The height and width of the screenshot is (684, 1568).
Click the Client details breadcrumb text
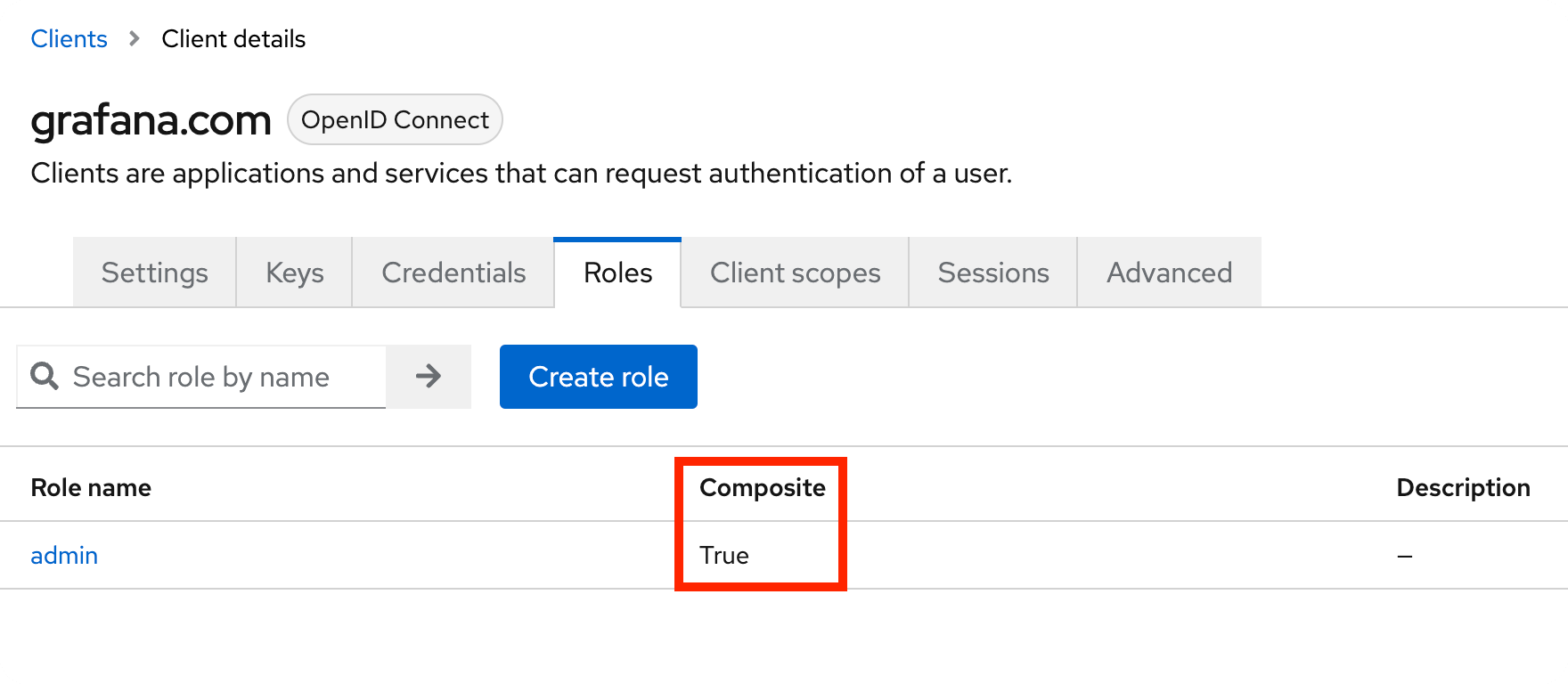pos(233,39)
